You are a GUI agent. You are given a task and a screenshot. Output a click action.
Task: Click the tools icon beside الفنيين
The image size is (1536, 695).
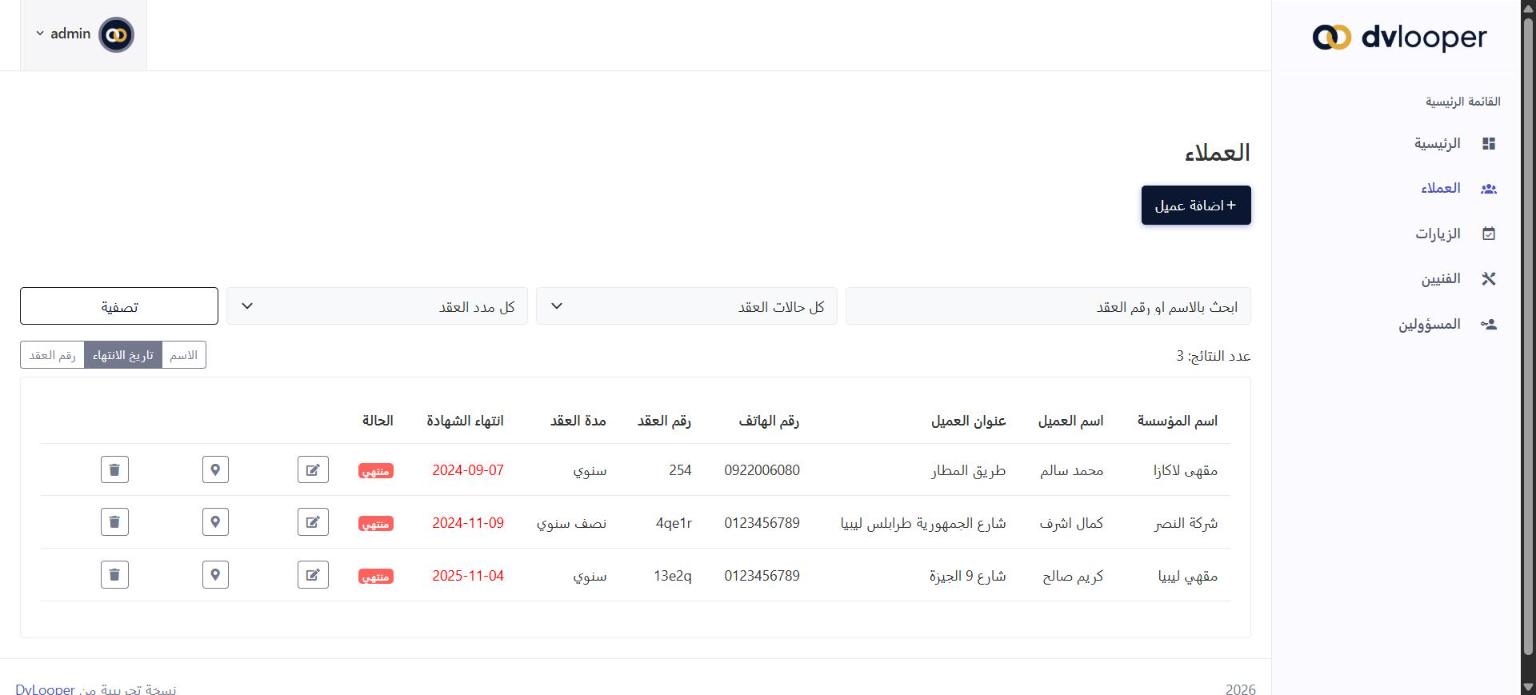pos(1488,279)
